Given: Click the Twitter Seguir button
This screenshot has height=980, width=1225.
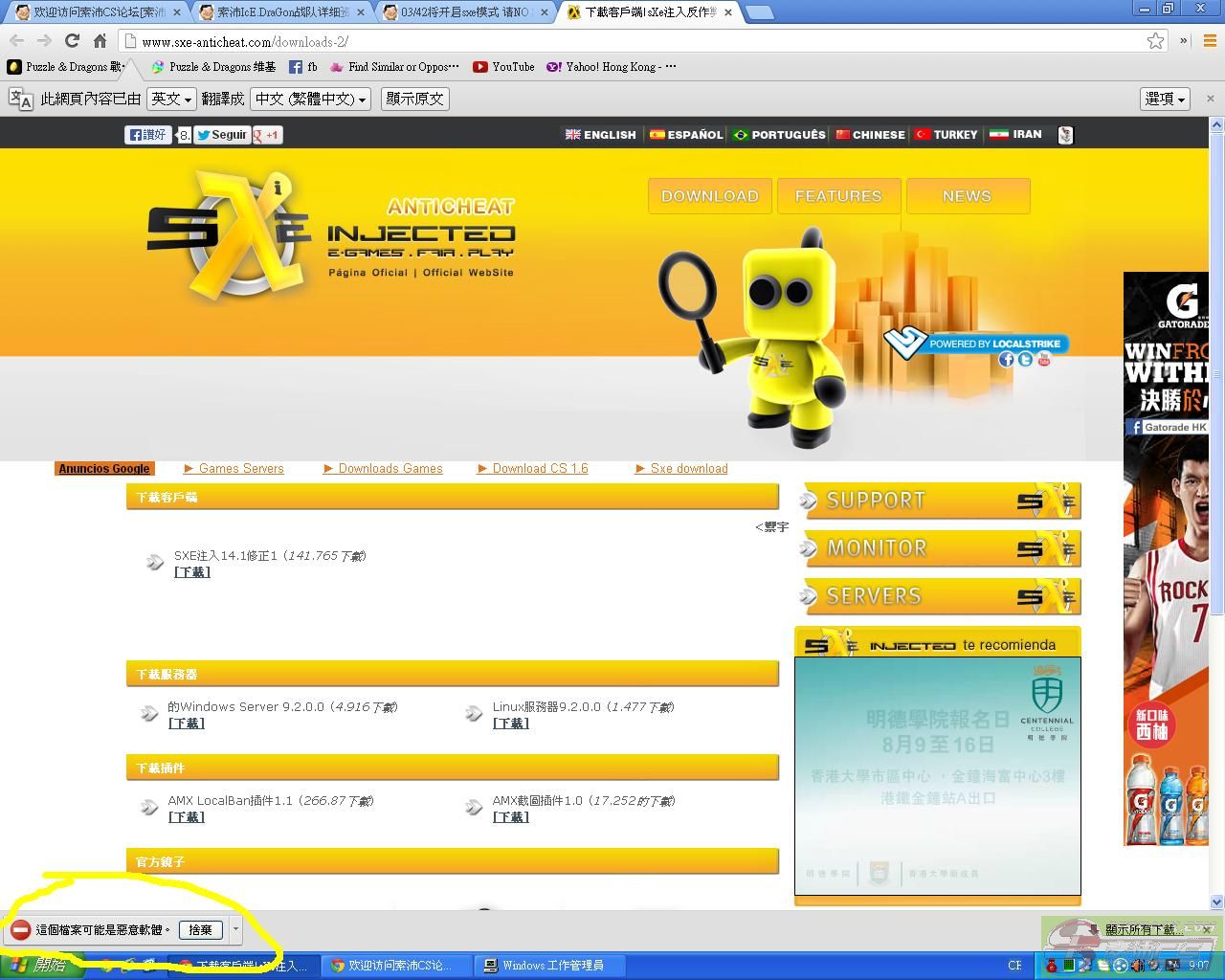Looking at the screenshot, I should coord(221,135).
